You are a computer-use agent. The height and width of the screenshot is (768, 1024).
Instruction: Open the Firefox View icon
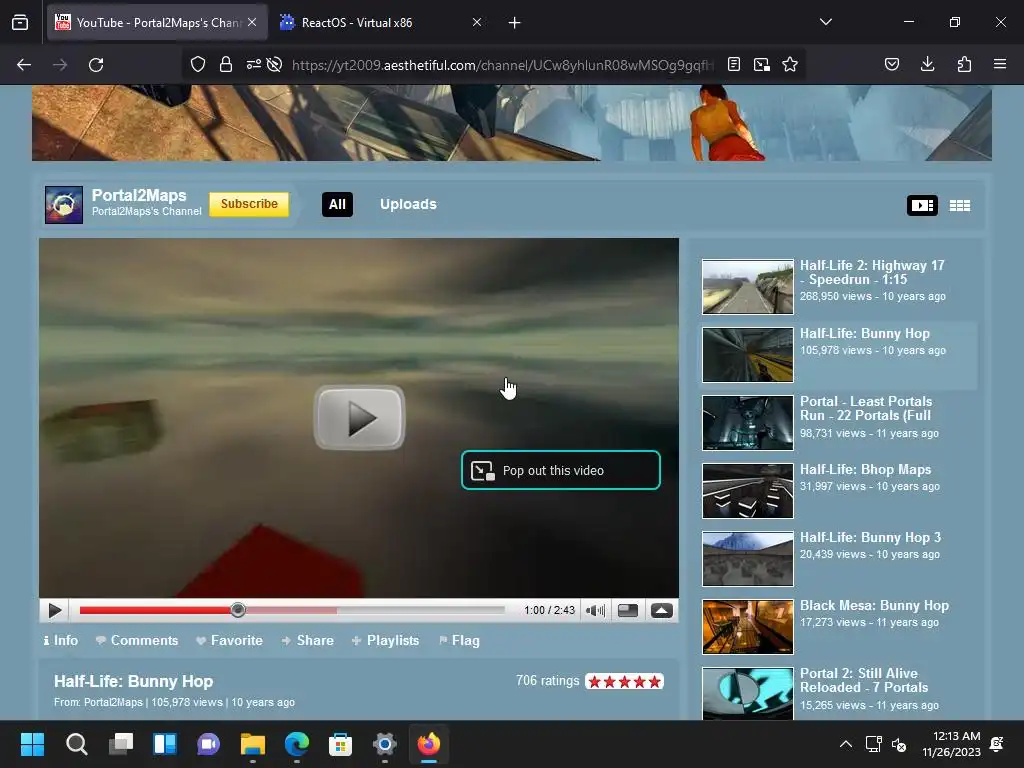click(20, 22)
